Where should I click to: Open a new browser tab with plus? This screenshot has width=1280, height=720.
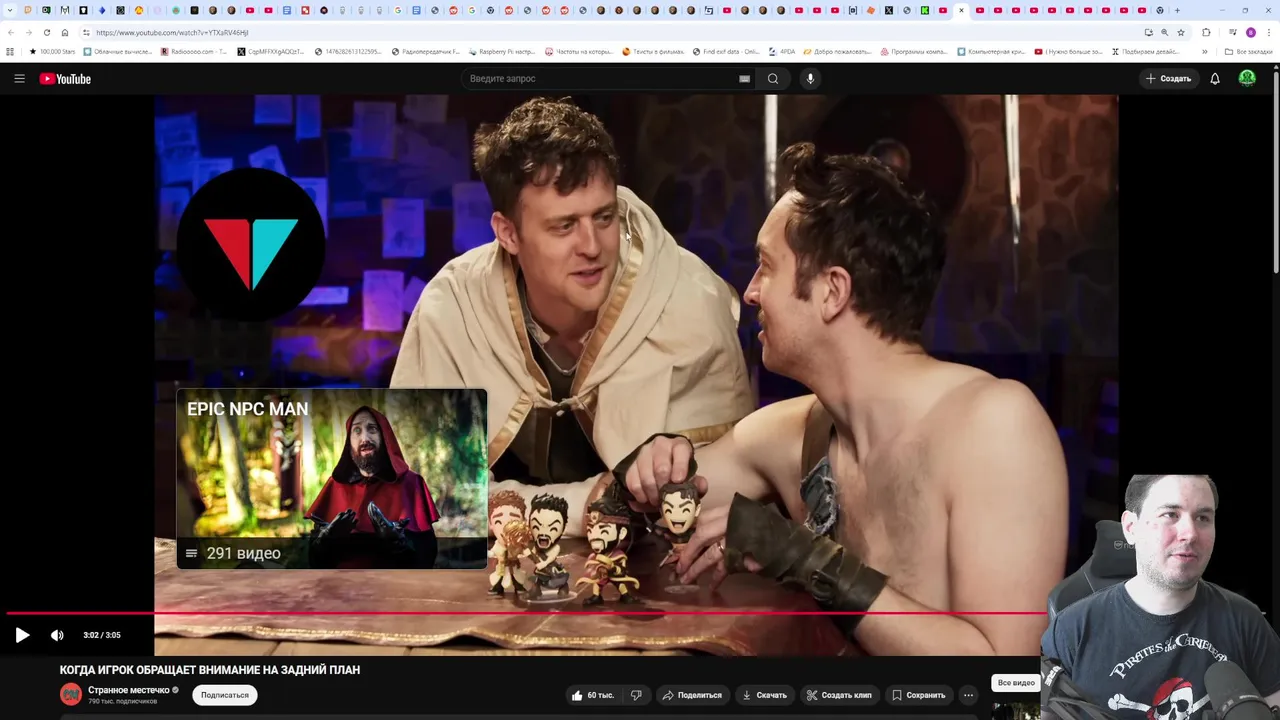(1177, 10)
